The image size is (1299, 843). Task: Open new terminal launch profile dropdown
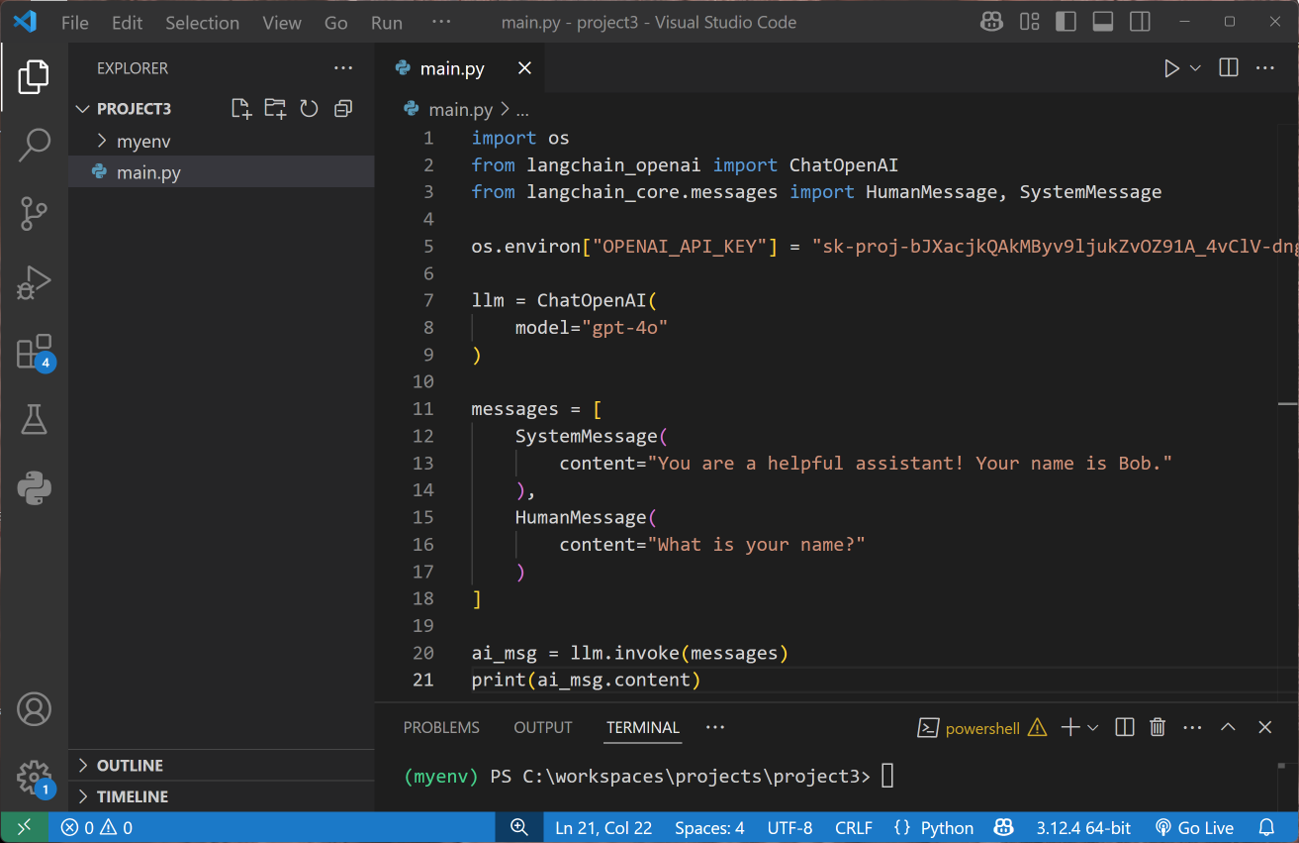[x=1093, y=728]
